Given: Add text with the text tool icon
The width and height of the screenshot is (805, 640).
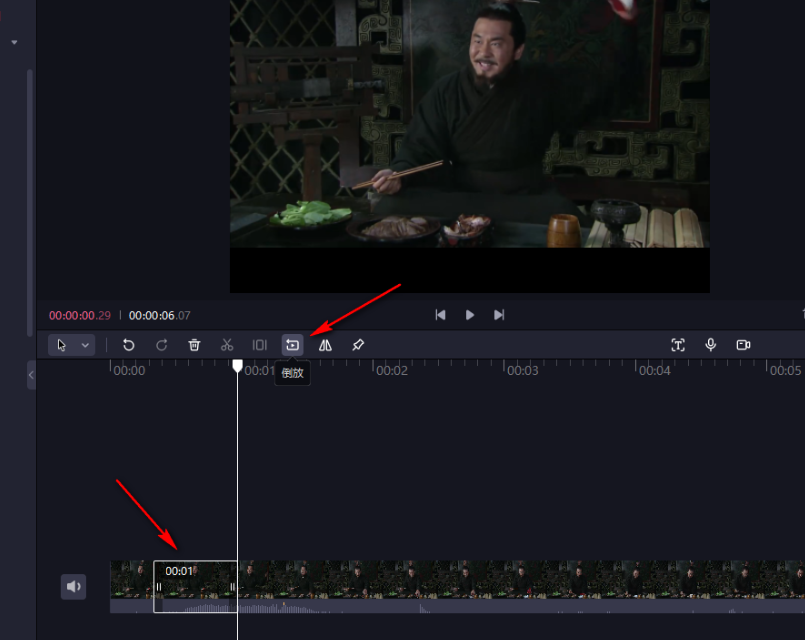Looking at the screenshot, I should (x=678, y=345).
